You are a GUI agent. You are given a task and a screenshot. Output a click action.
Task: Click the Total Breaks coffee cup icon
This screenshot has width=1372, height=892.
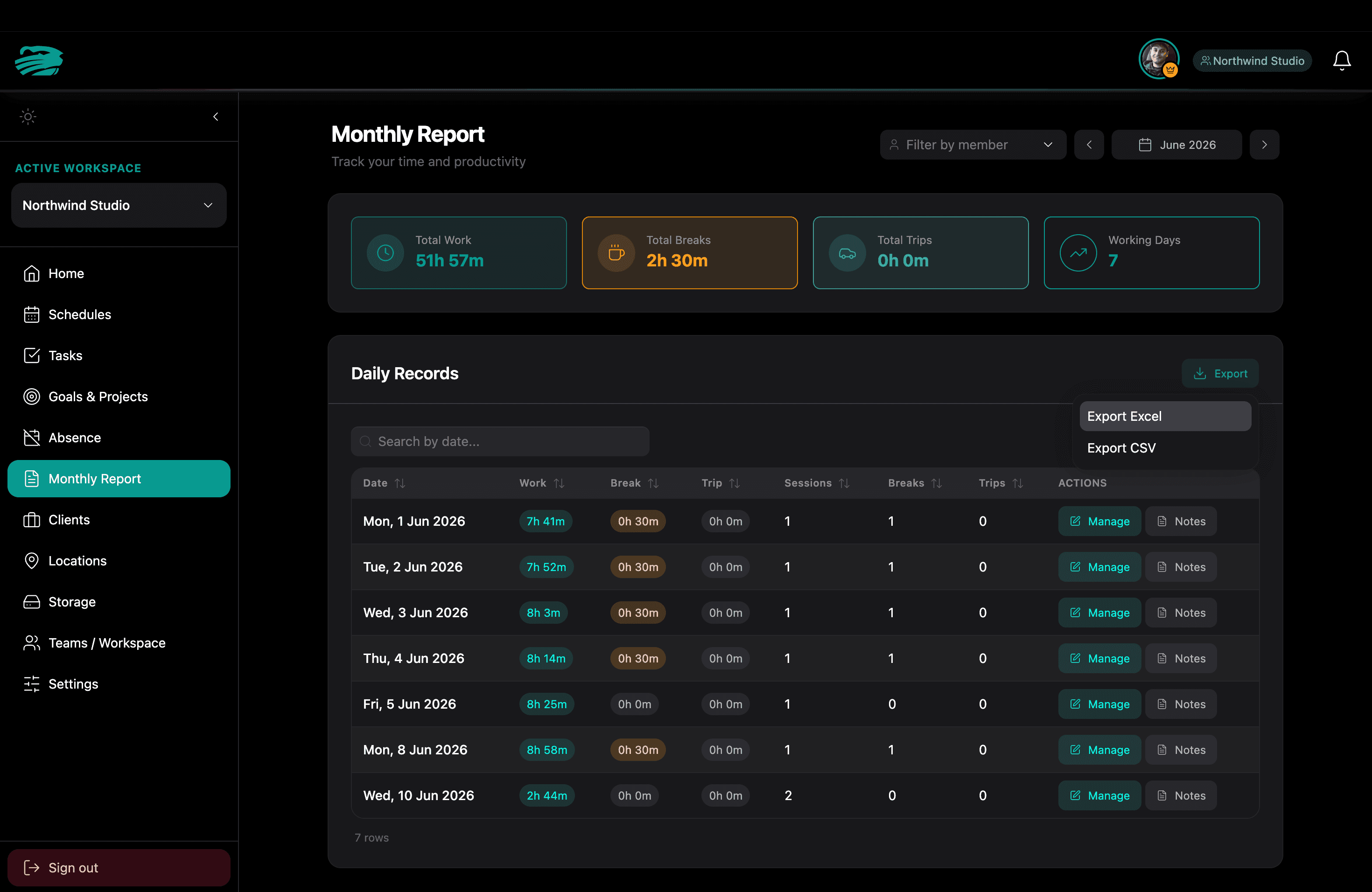pyautogui.click(x=616, y=252)
